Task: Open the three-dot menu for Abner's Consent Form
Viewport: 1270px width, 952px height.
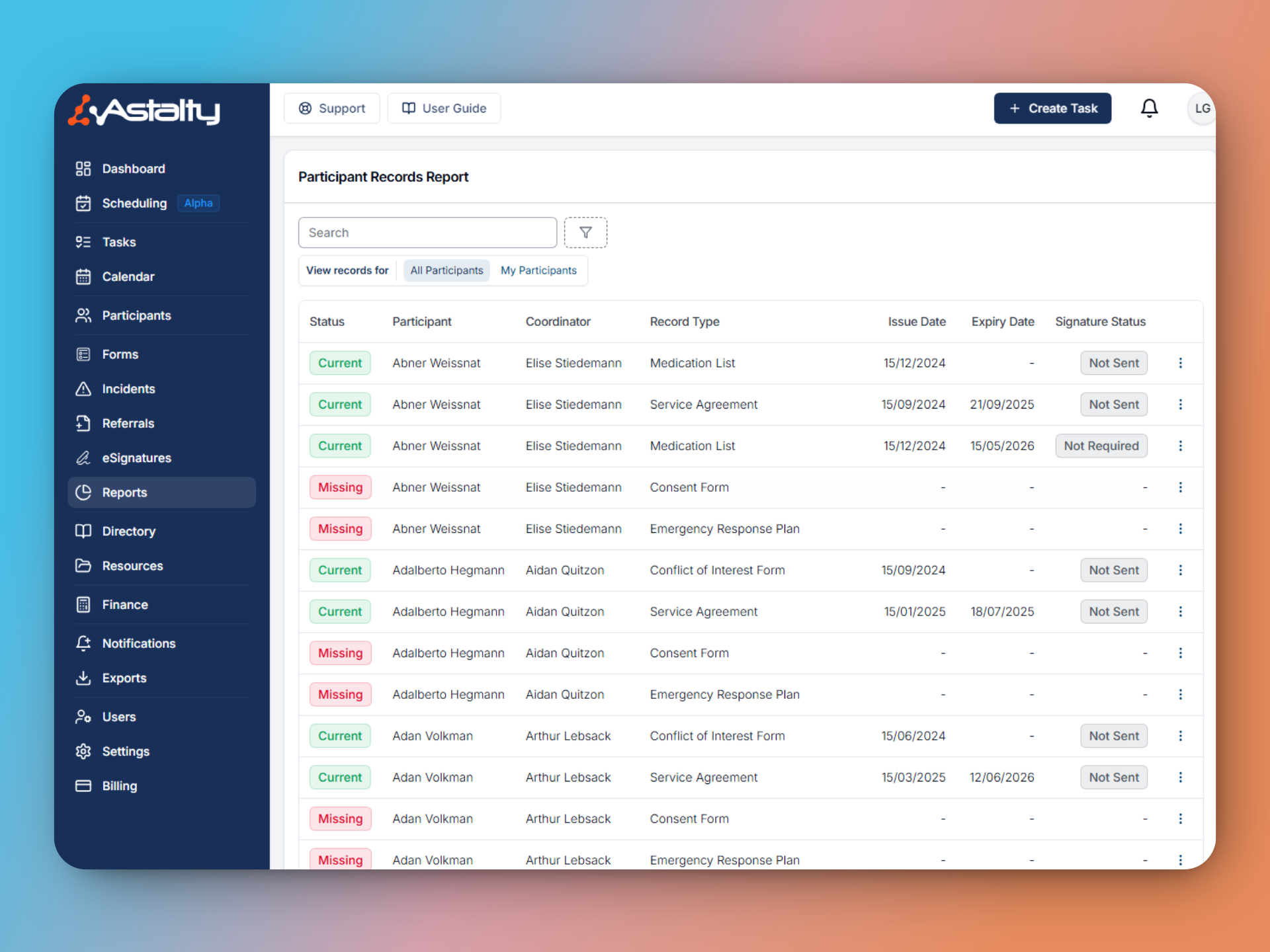Action: [x=1180, y=487]
